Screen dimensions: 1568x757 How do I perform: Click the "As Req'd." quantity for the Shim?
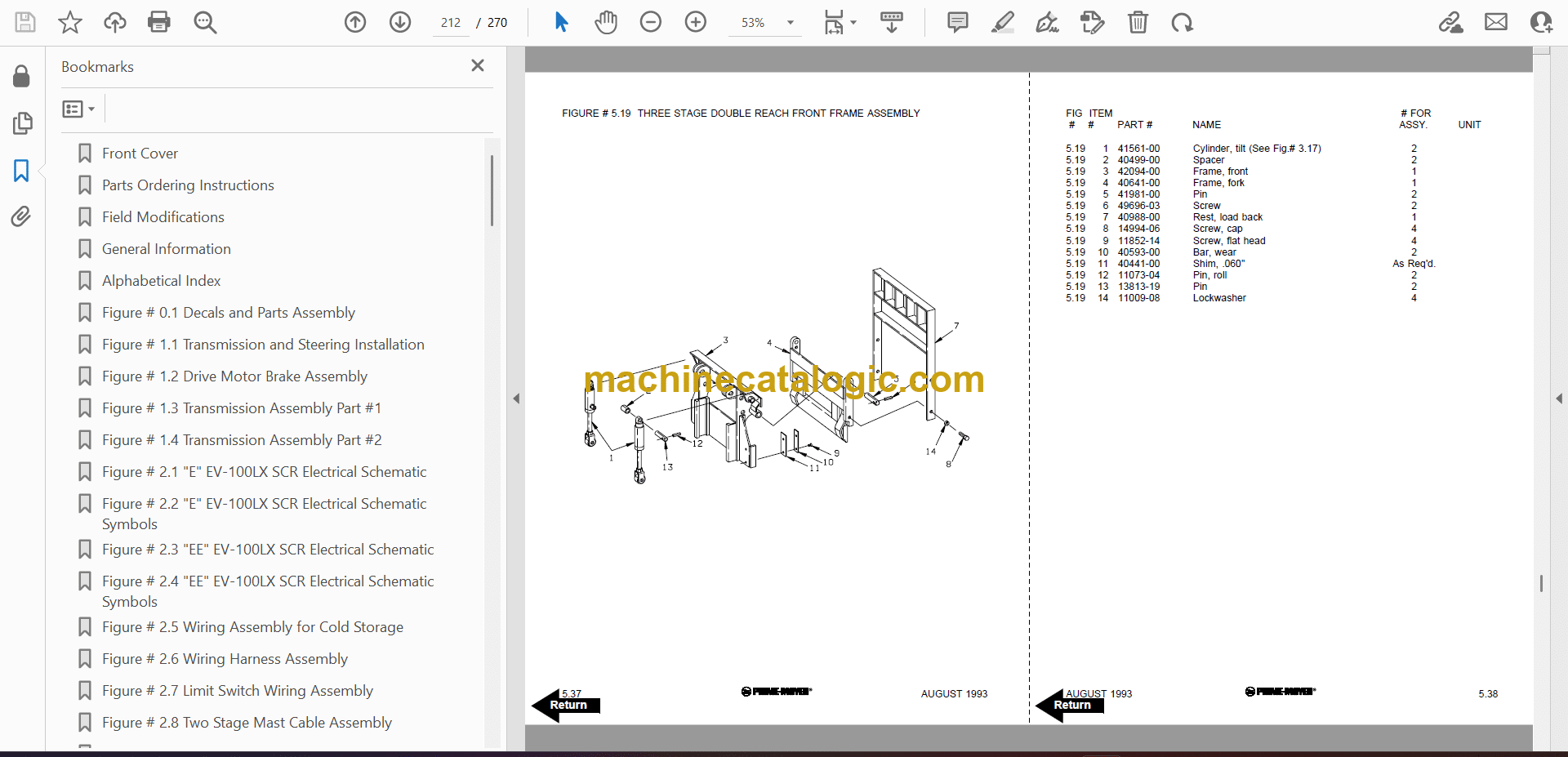tap(1414, 264)
